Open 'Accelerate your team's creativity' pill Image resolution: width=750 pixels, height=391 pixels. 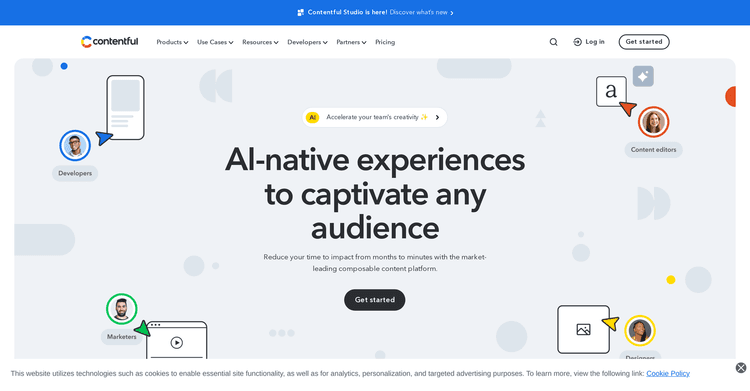point(375,117)
